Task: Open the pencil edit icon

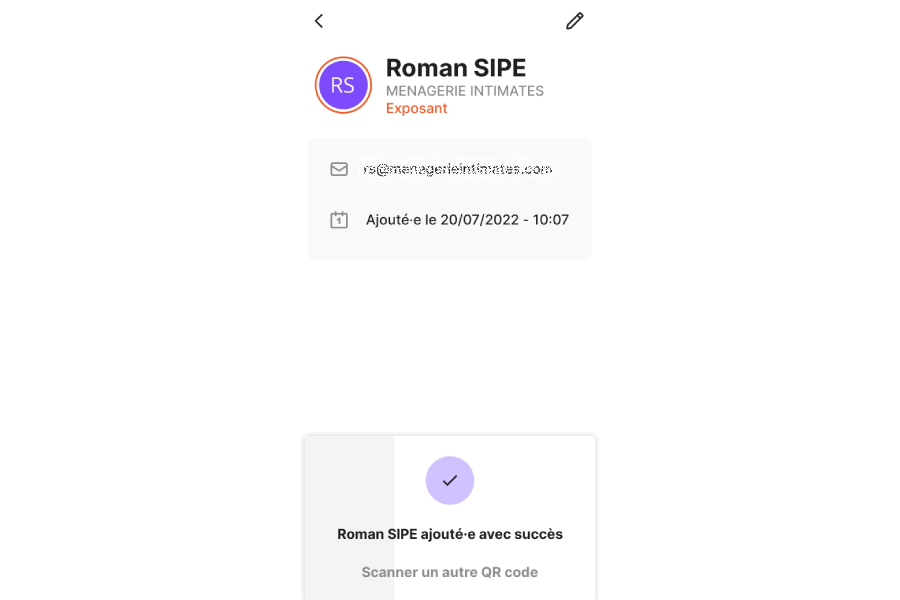Action: [575, 21]
